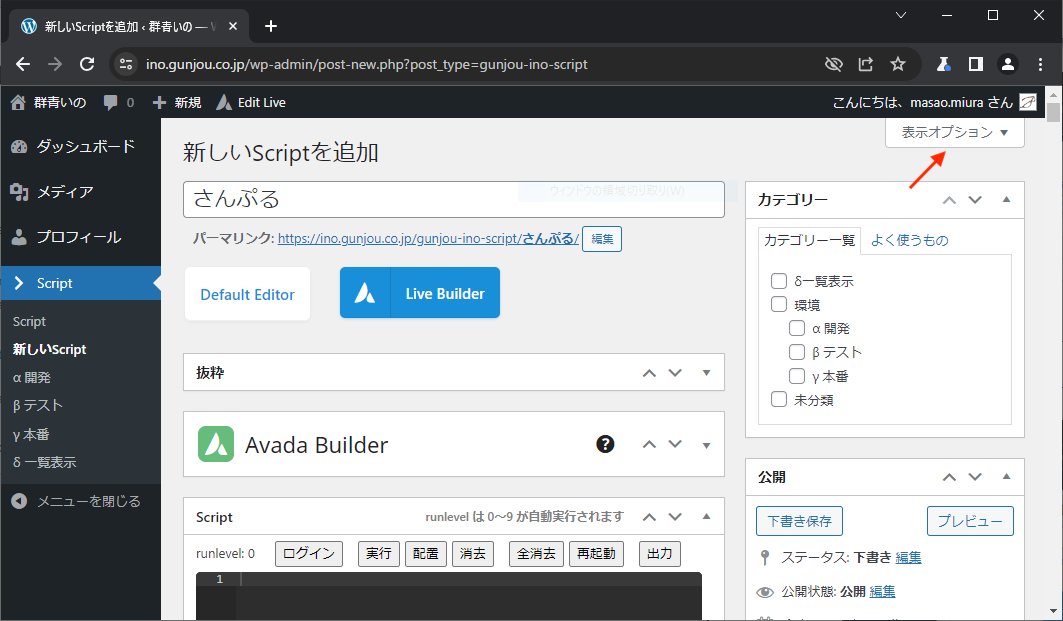Launch the Live Builder button
The width and height of the screenshot is (1063, 621).
pos(420,293)
